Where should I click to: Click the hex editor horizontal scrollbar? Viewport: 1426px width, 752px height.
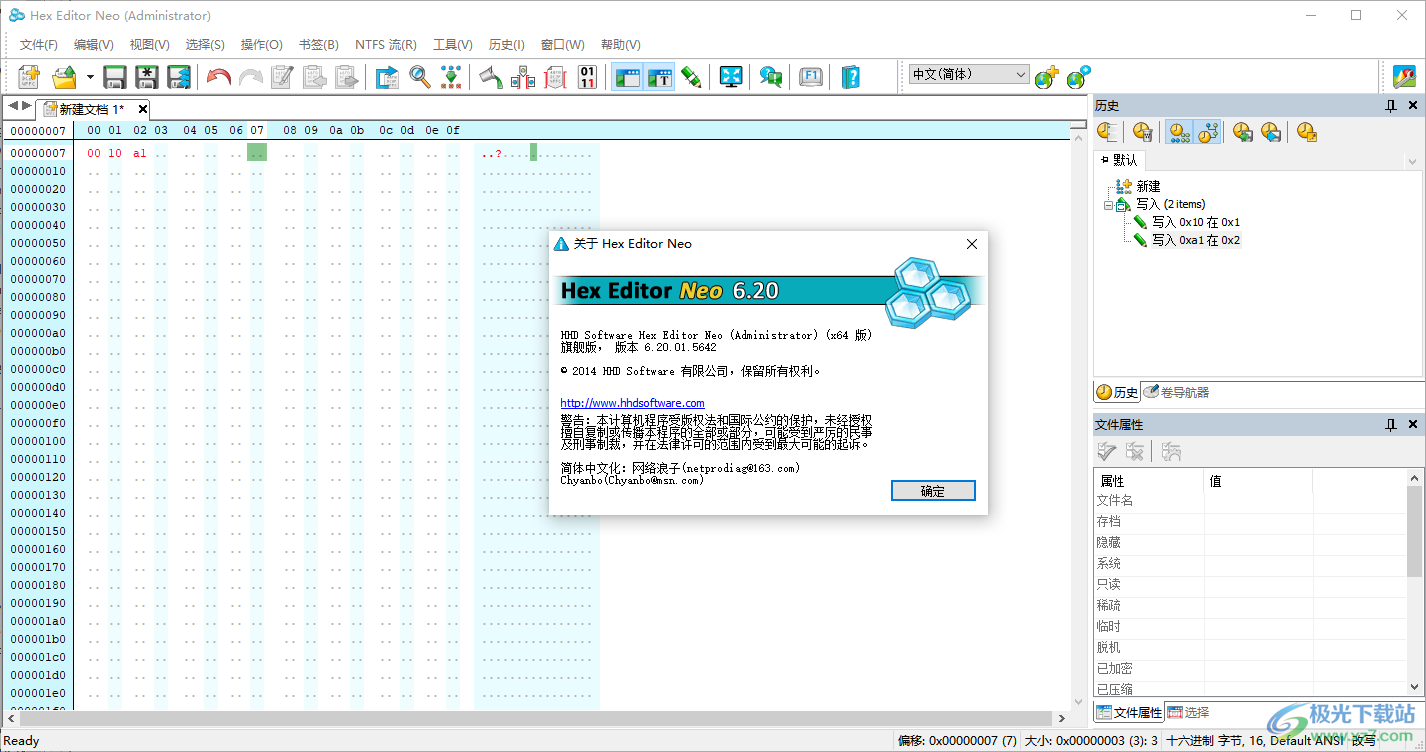point(537,718)
